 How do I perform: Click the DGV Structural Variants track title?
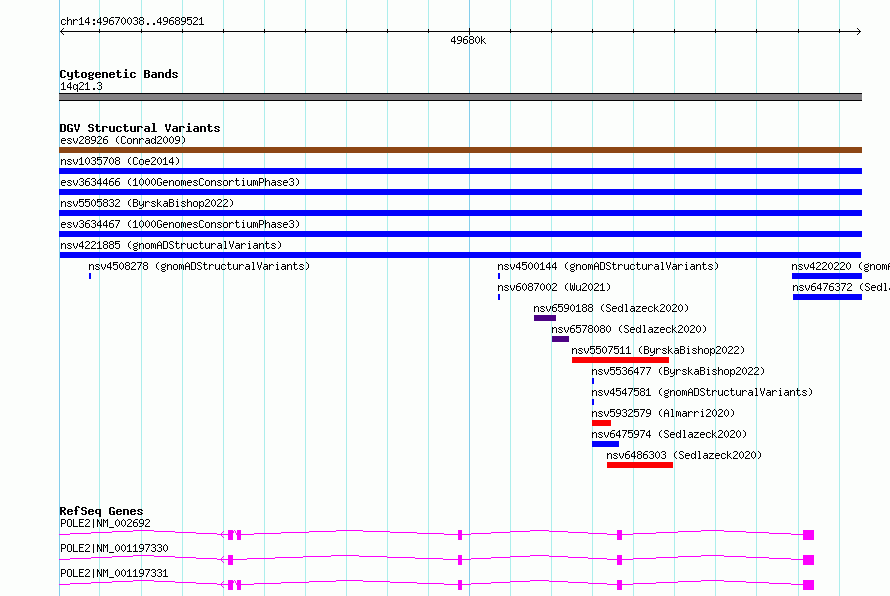tap(140, 128)
